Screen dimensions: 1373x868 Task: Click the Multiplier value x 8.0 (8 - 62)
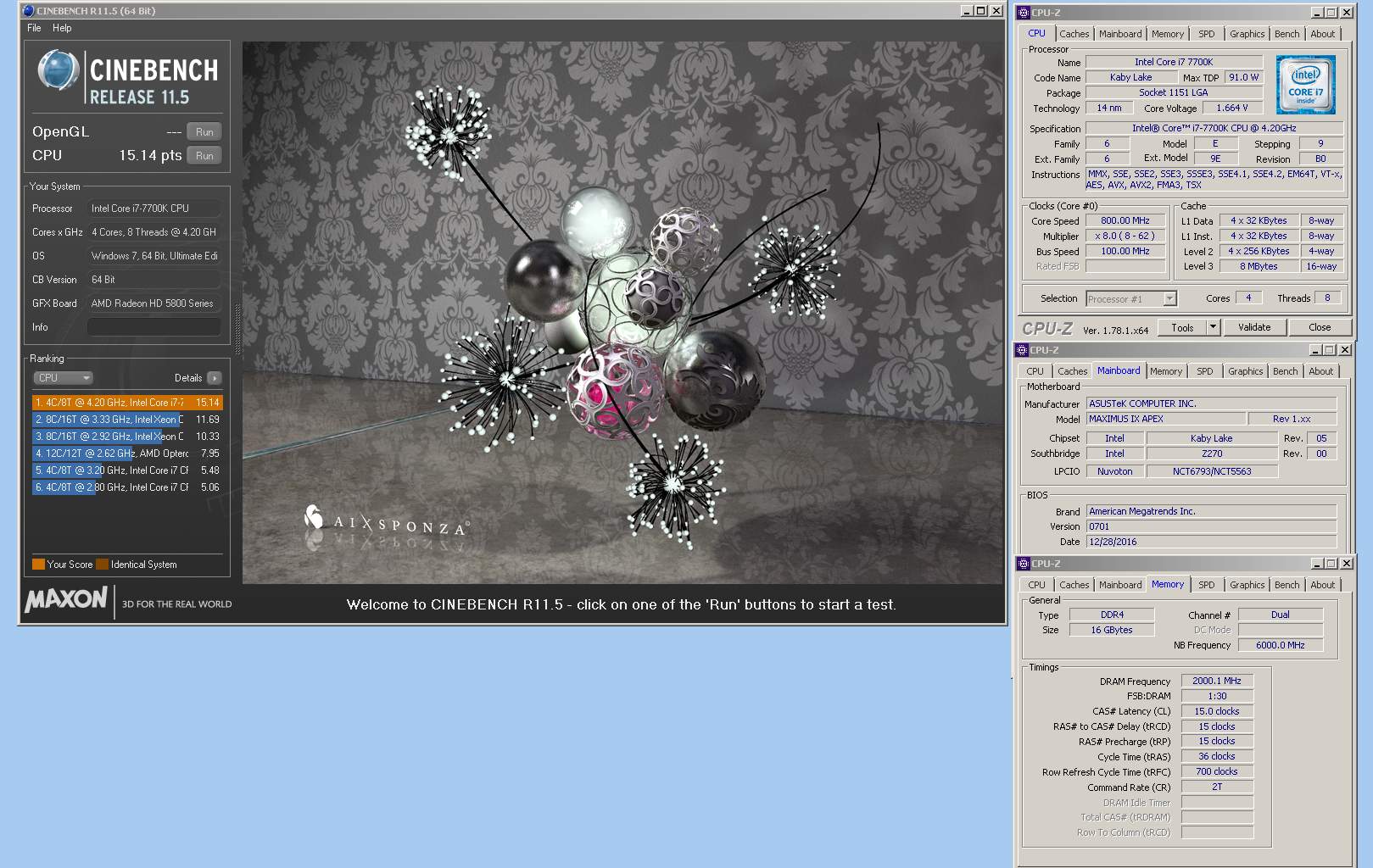coord(1125,236)
